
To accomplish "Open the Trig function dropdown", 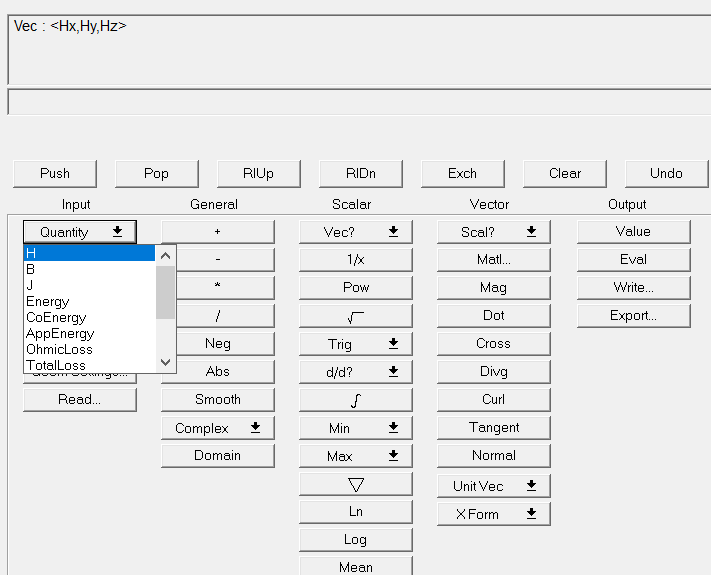I will click(x=355, y=344).
